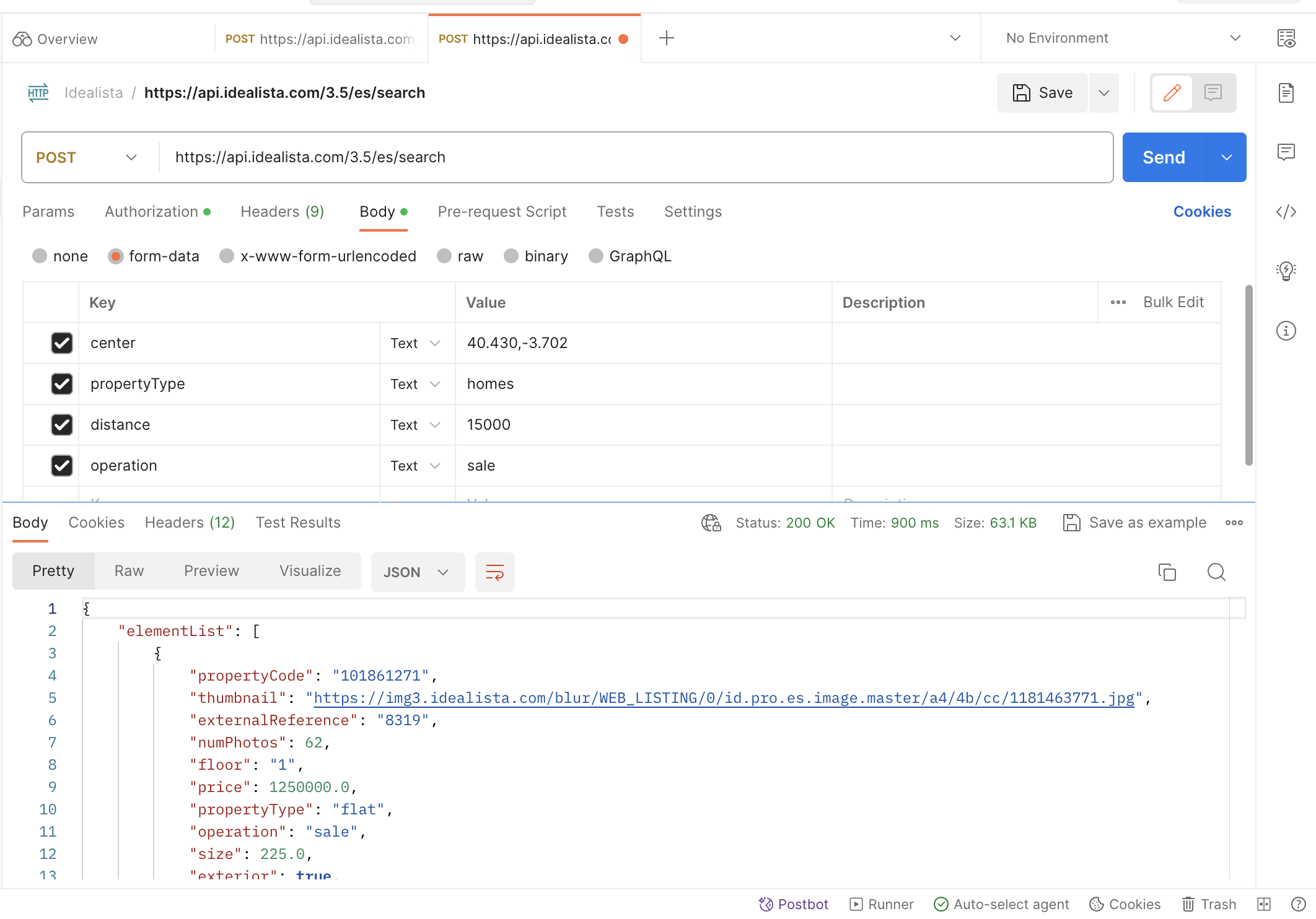
Task: Switch to comment mode icon beside pencil
Action: tap(1213, 93)
